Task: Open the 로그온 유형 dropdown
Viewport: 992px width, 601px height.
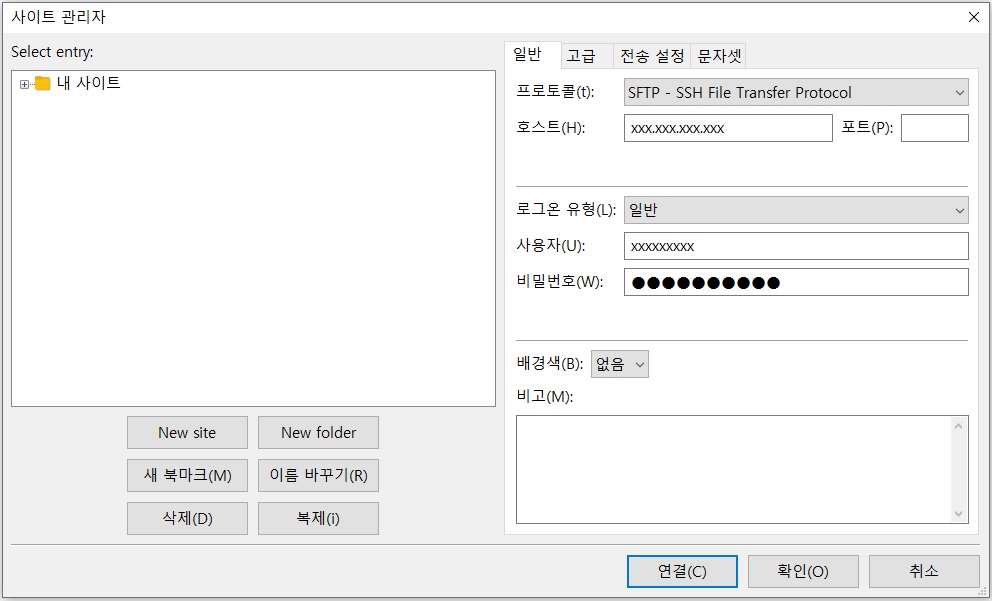Action: click(796, 210)
